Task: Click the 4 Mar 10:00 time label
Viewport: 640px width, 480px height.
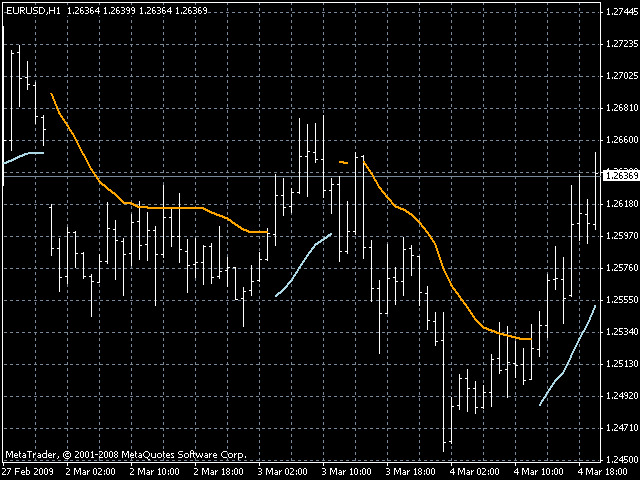Action: [539, 472]
